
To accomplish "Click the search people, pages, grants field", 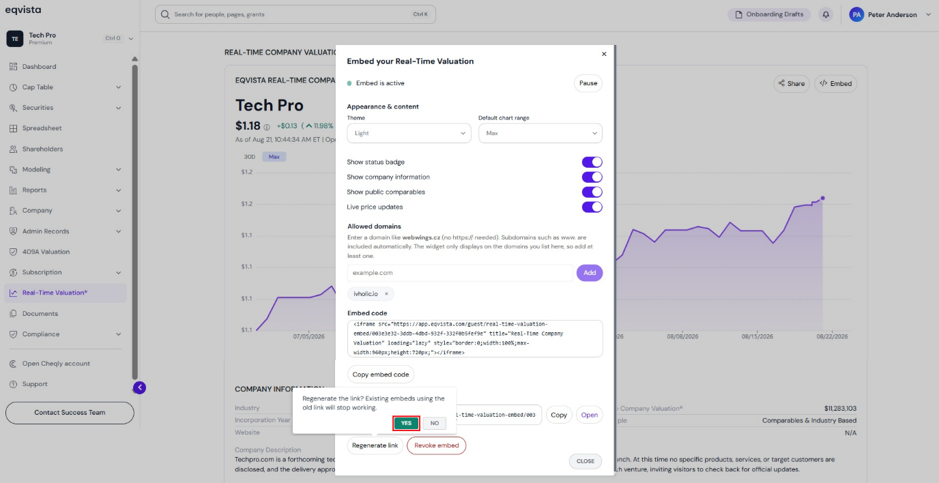I will pyautogui.click(x=295, y=14).
